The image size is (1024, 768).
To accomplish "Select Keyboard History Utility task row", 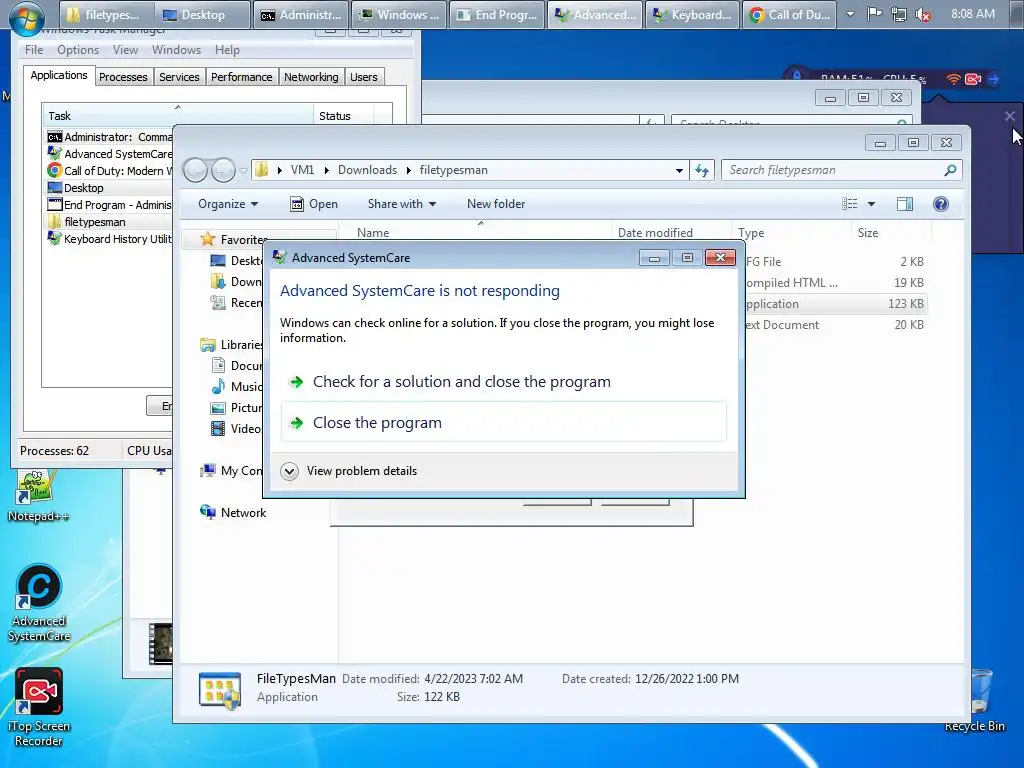I will [109, 239].
